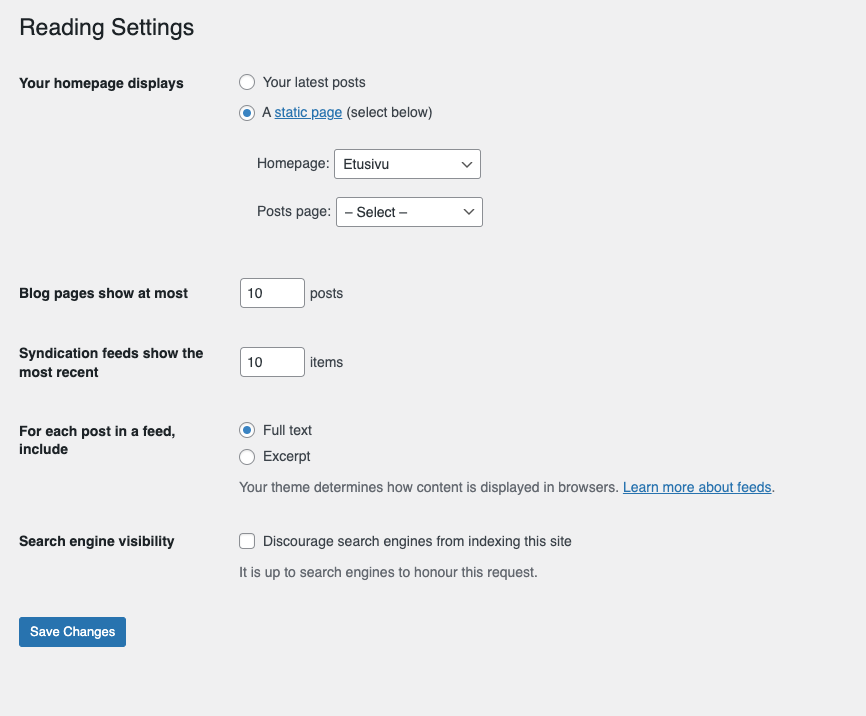Focus the Syndication feeds items number field
866x716 pixels.
coord(272,362)
